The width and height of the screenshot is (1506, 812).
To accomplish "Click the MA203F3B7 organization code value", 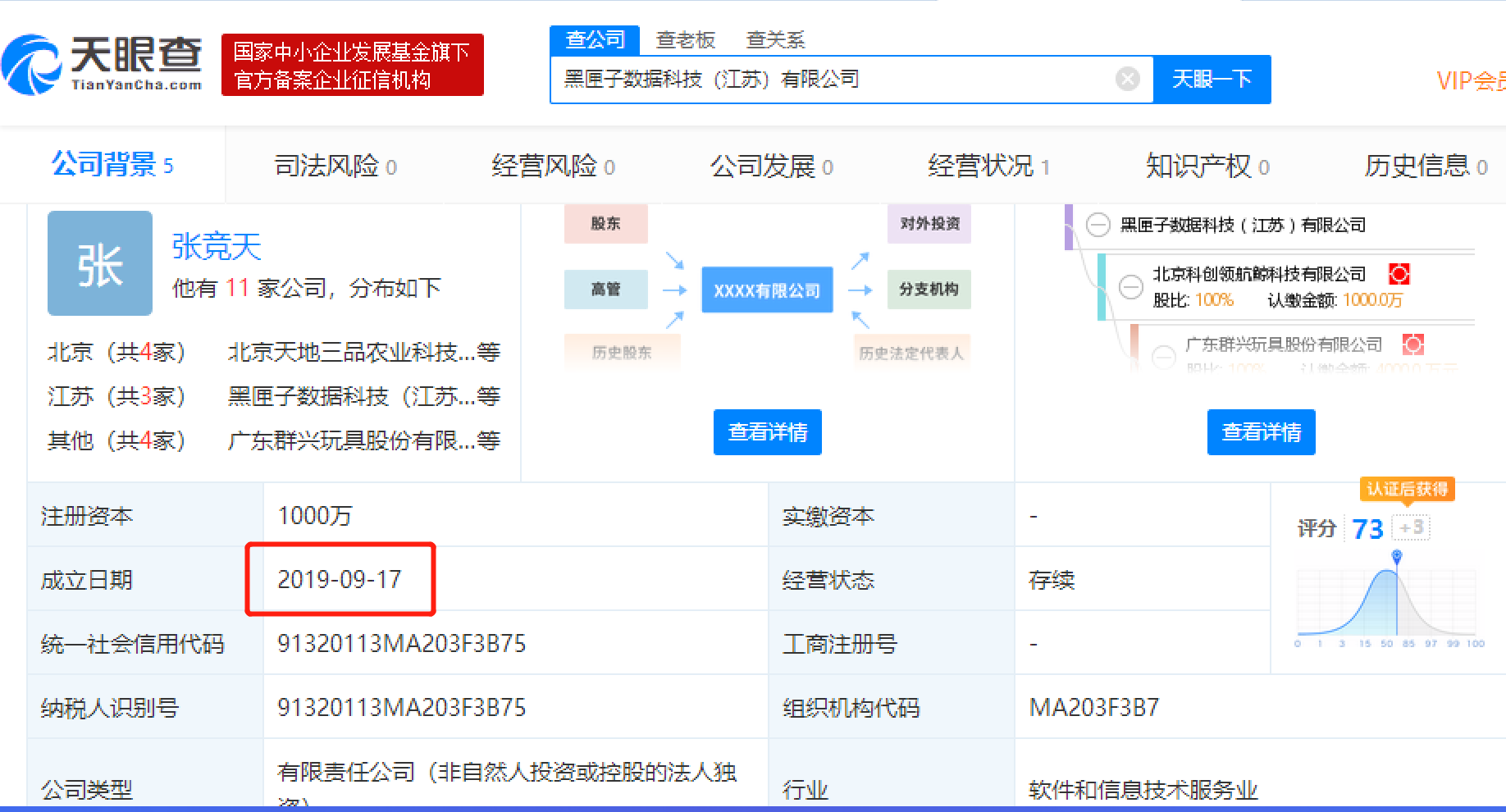I will coord(1094,708).
